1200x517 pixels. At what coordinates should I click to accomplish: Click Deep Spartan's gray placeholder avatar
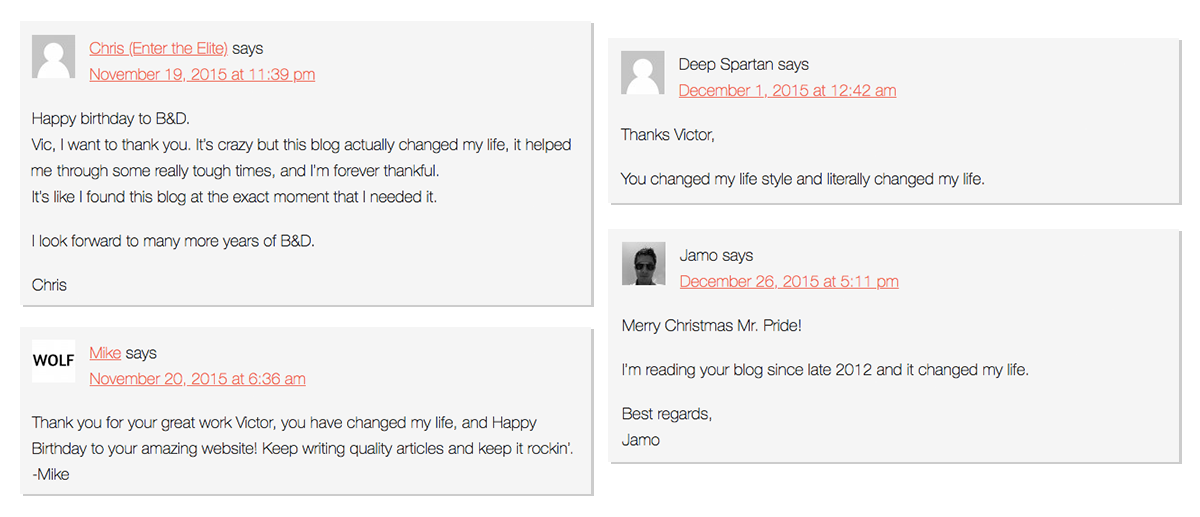[642, 73]
